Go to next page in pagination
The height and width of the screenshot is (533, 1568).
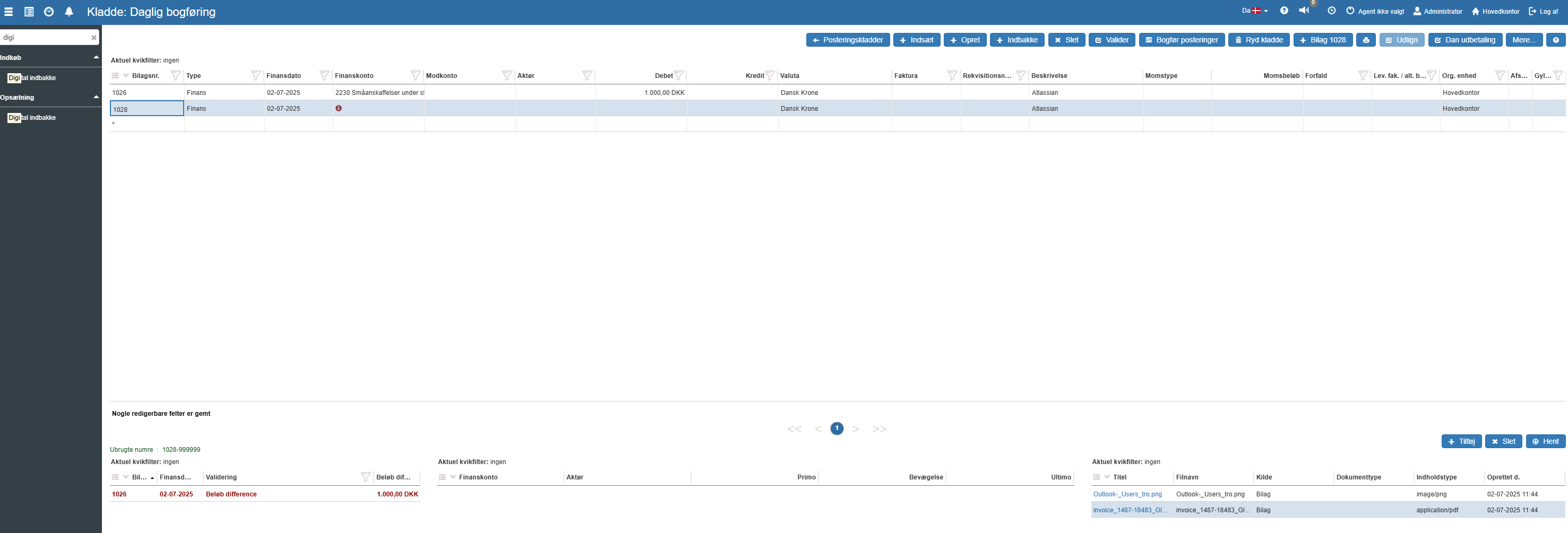tap(855, 429)
